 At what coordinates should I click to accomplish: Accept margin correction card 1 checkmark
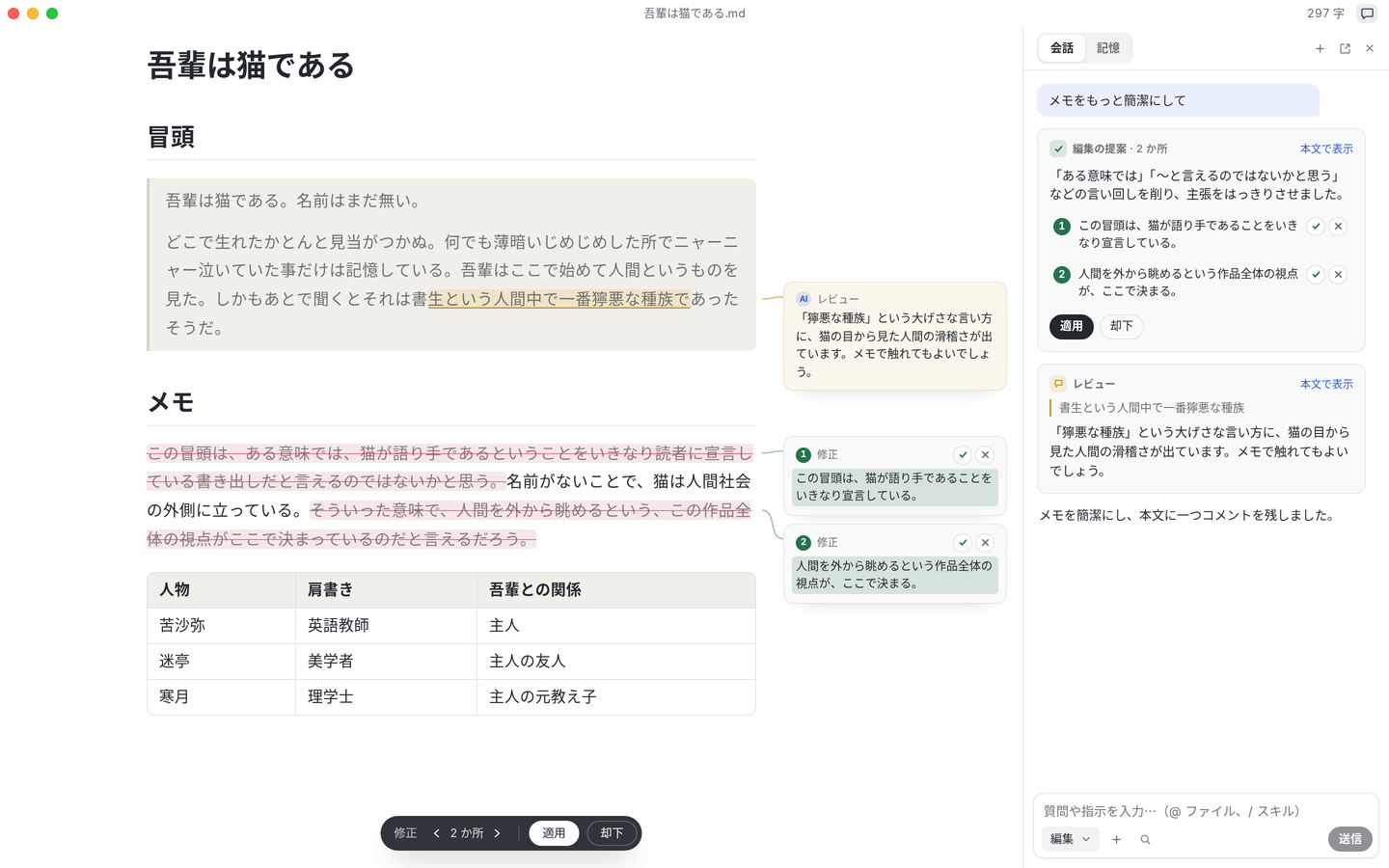point(963,455)
